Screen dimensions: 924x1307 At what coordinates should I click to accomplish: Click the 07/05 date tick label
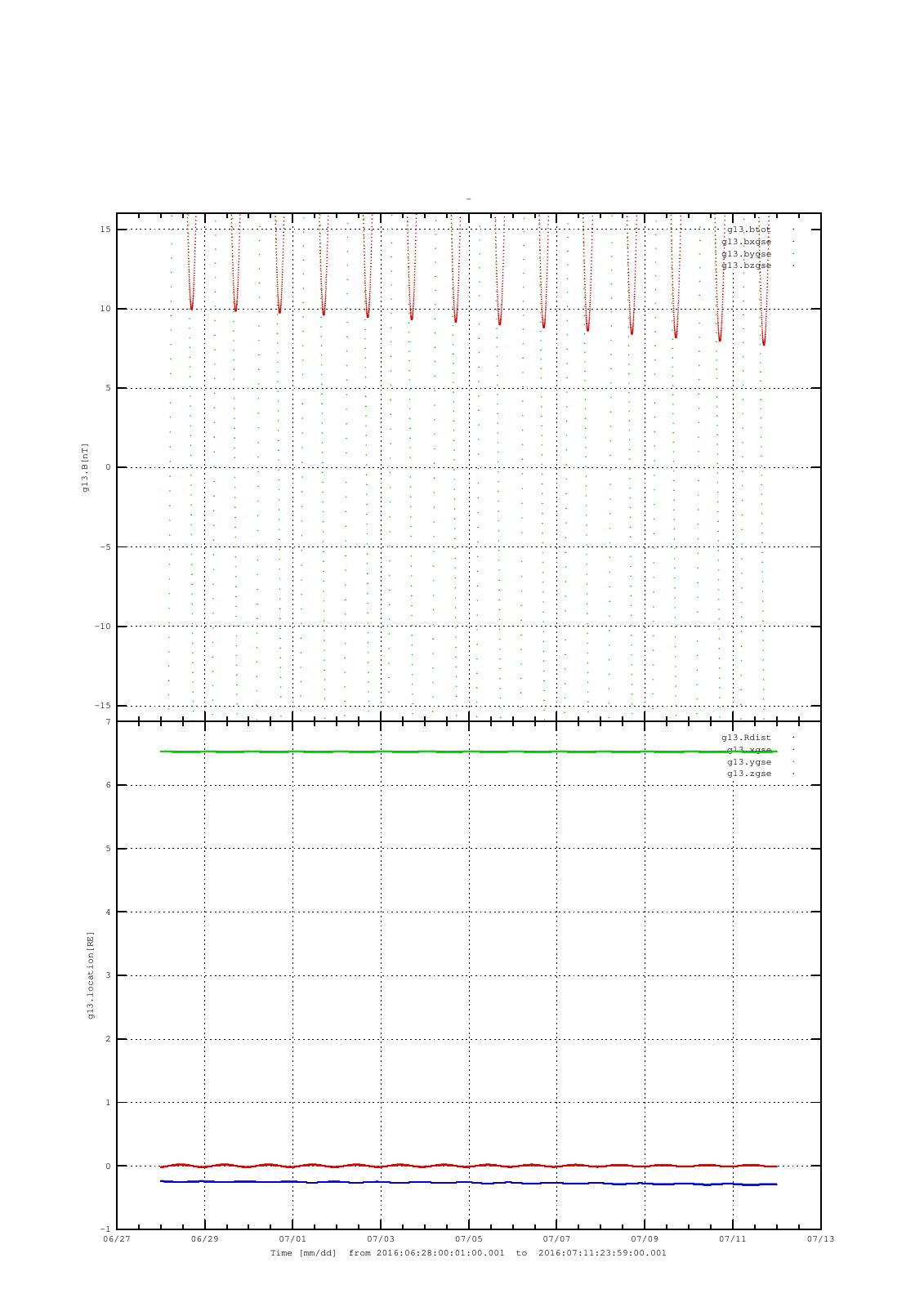click(x=468, y=1239)
